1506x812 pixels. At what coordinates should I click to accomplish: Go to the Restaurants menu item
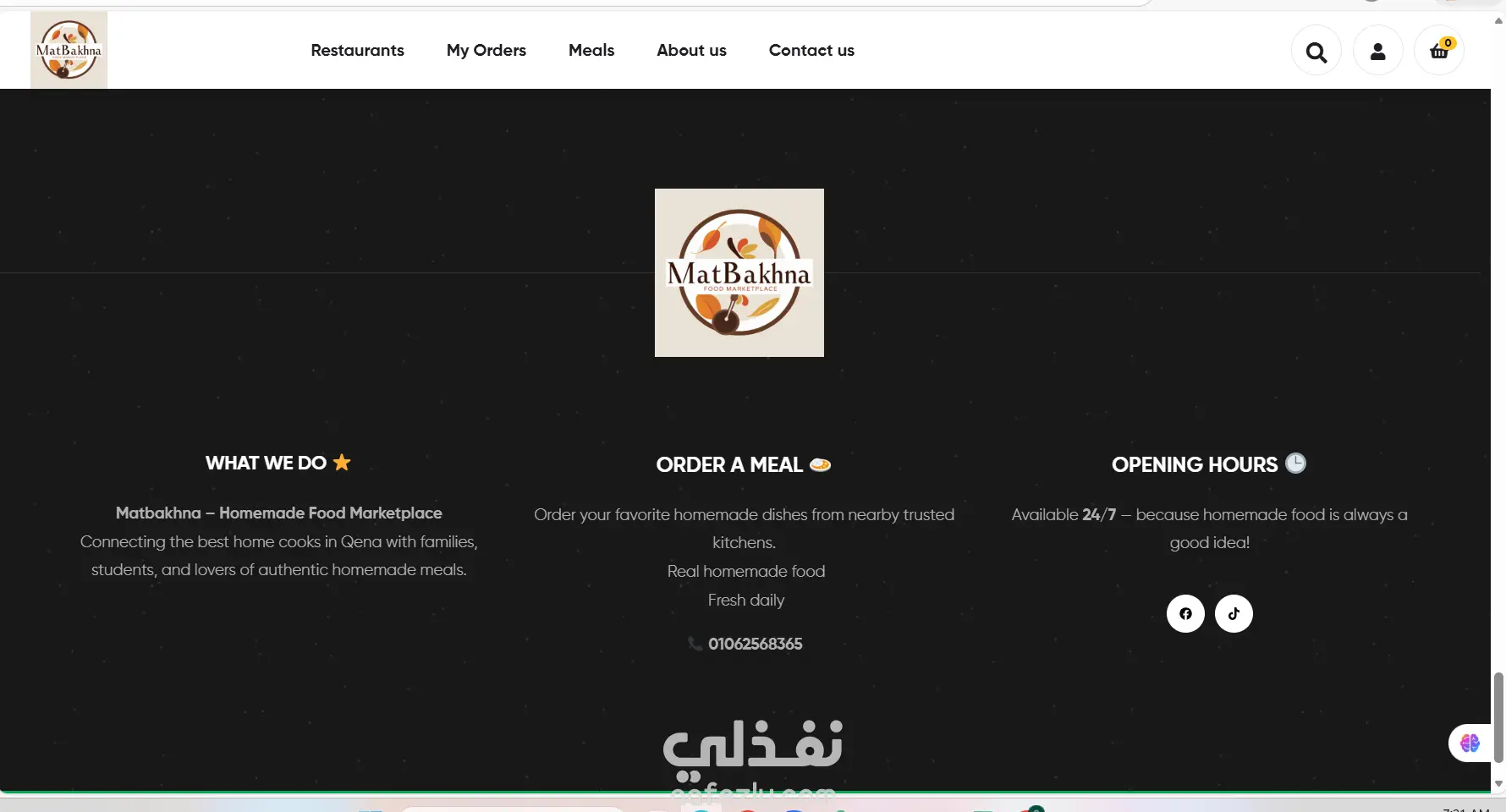coord(357,50)
